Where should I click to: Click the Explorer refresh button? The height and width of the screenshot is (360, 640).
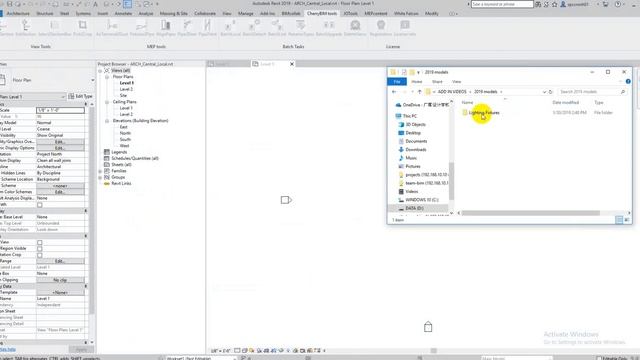[551, 92]
